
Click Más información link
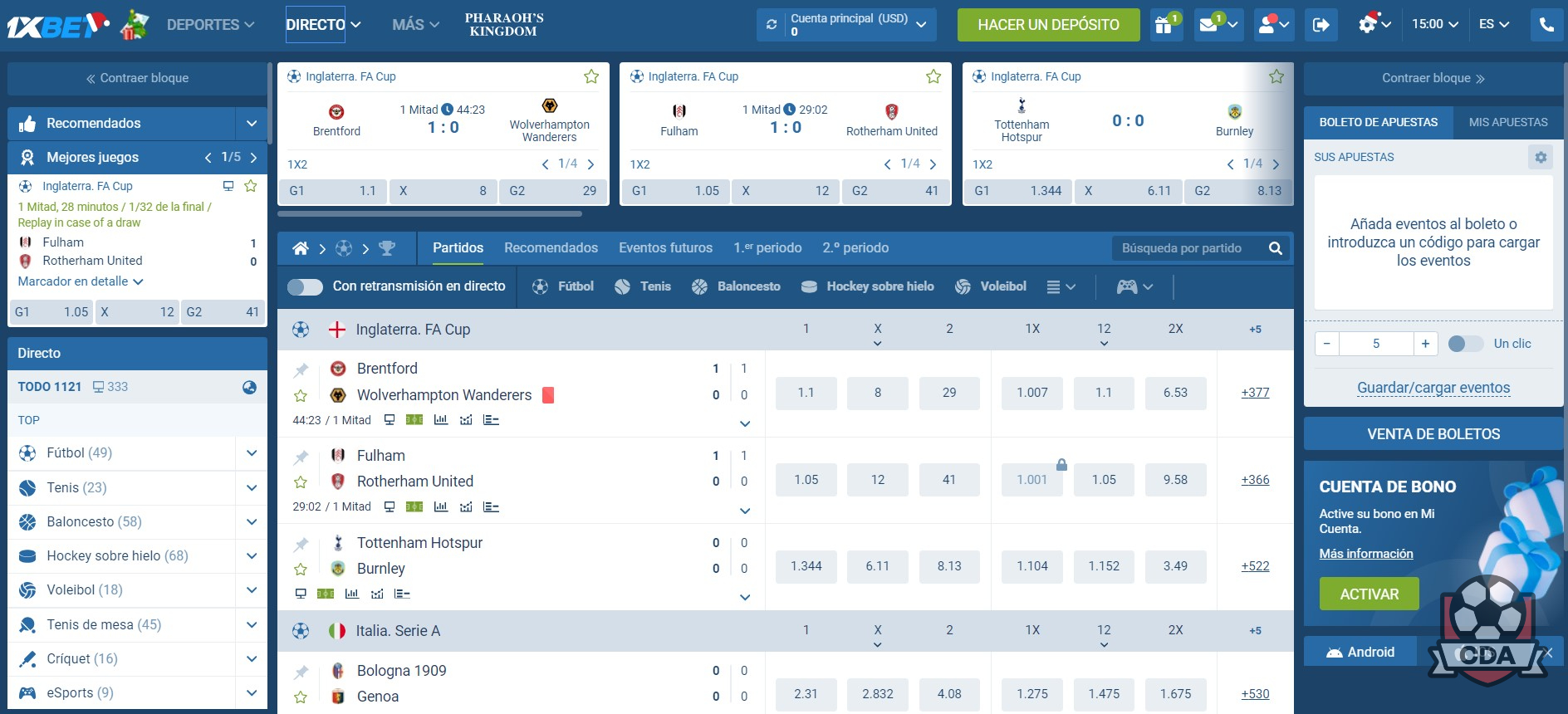pos(1365,554)
